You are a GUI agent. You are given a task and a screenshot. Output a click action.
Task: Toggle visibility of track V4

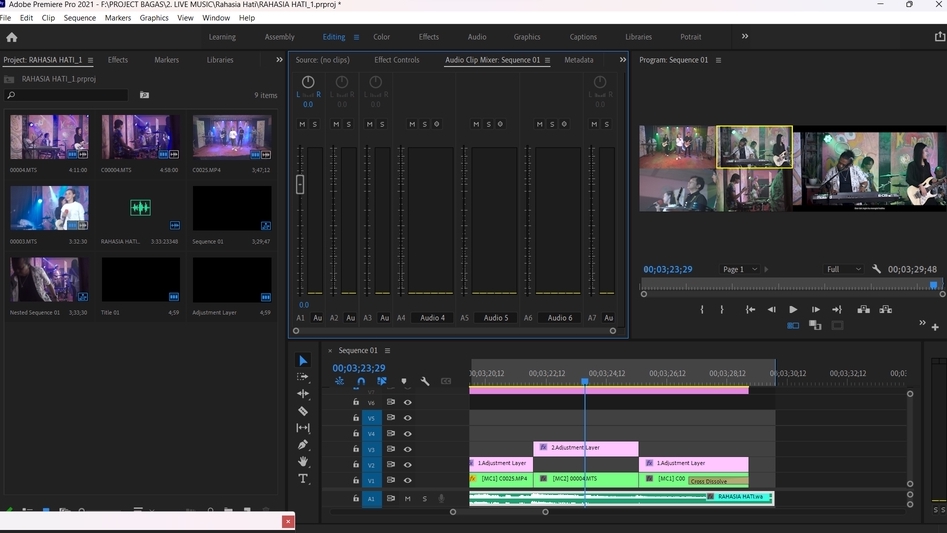pos(408,433)
